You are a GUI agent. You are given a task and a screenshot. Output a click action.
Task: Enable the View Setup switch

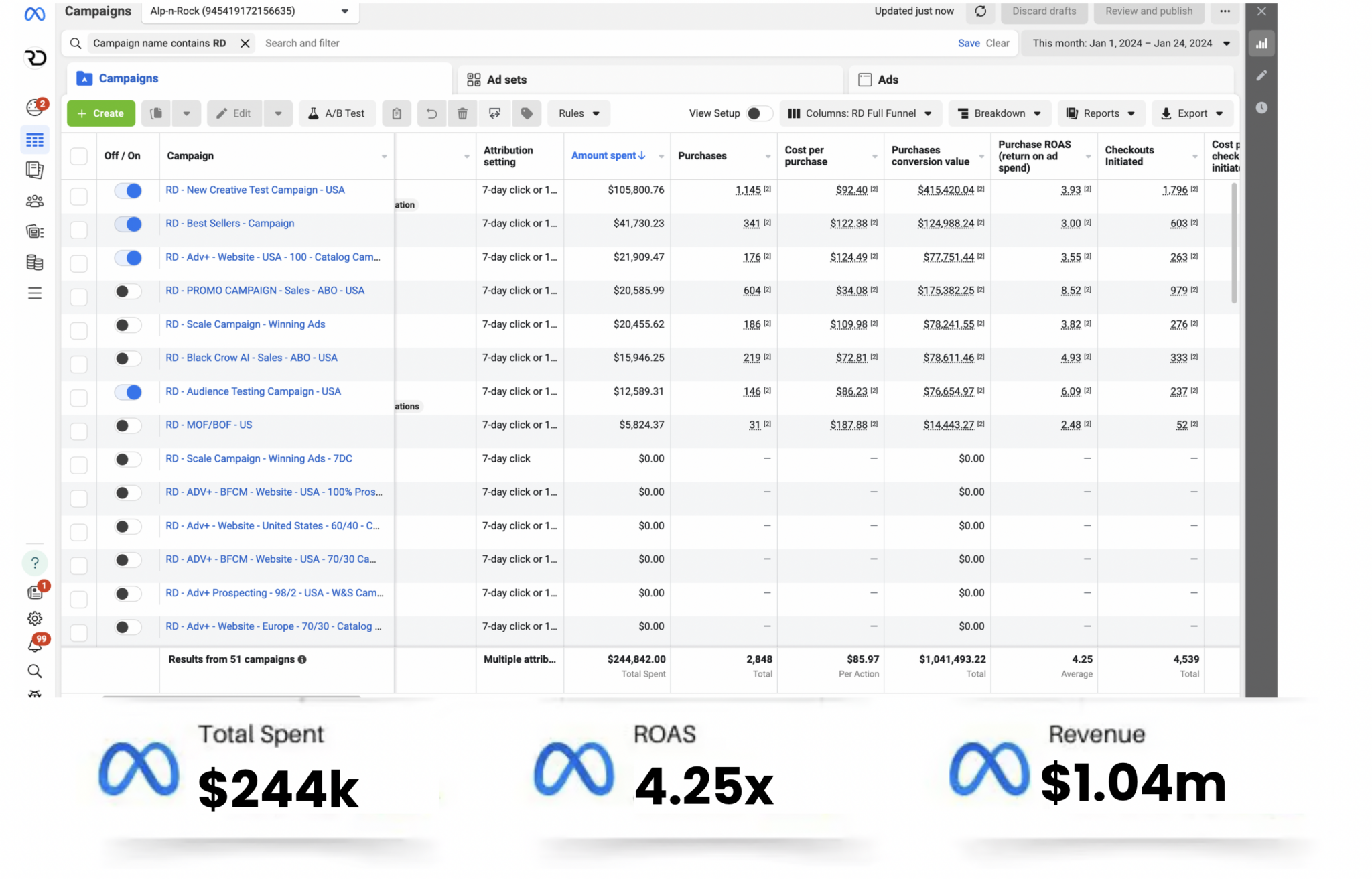759,113
